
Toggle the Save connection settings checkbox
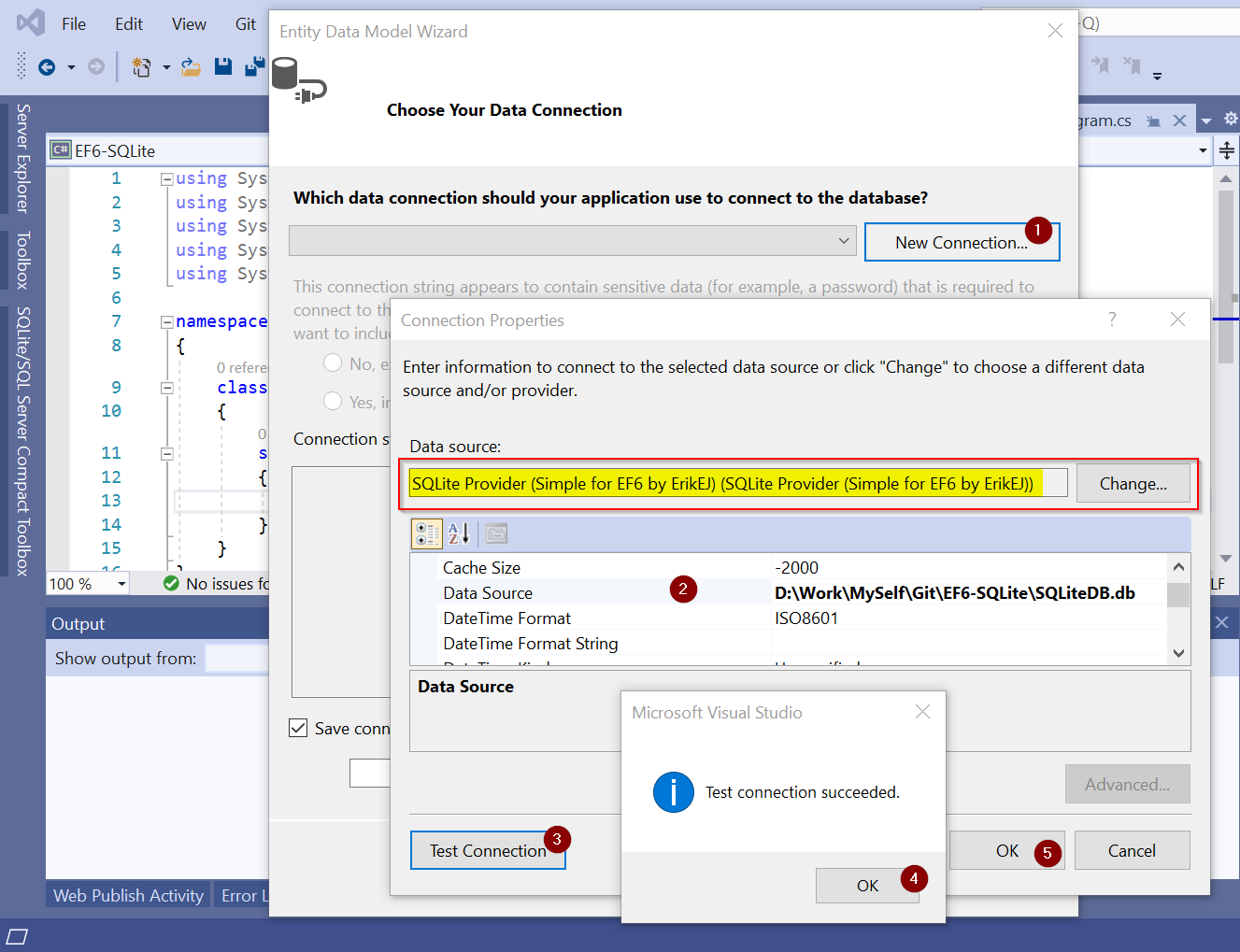coord(298,728)
